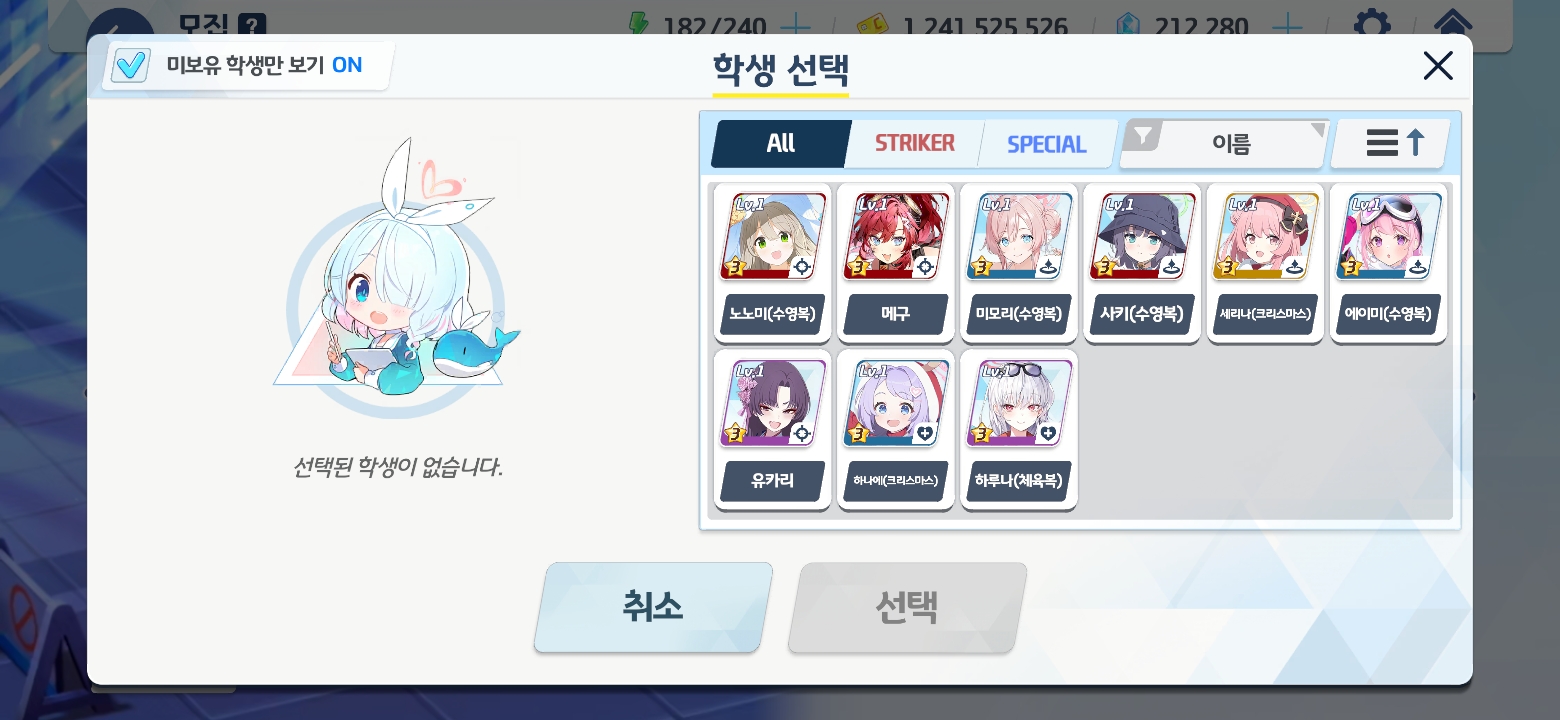This screenshot has width=1560, height=720.
Task: Close the 학생 선택 dialog with X
Action: (x=1437, y=66)
